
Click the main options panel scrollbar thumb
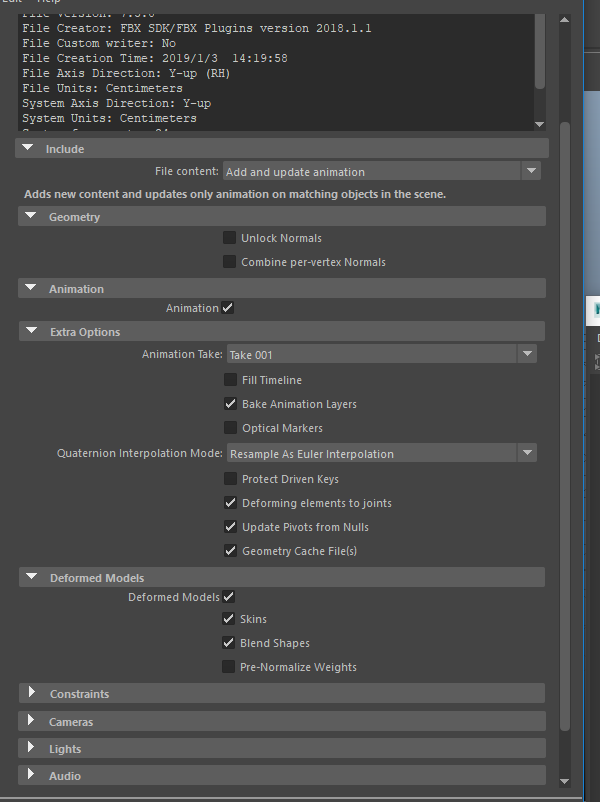(565, 426)
